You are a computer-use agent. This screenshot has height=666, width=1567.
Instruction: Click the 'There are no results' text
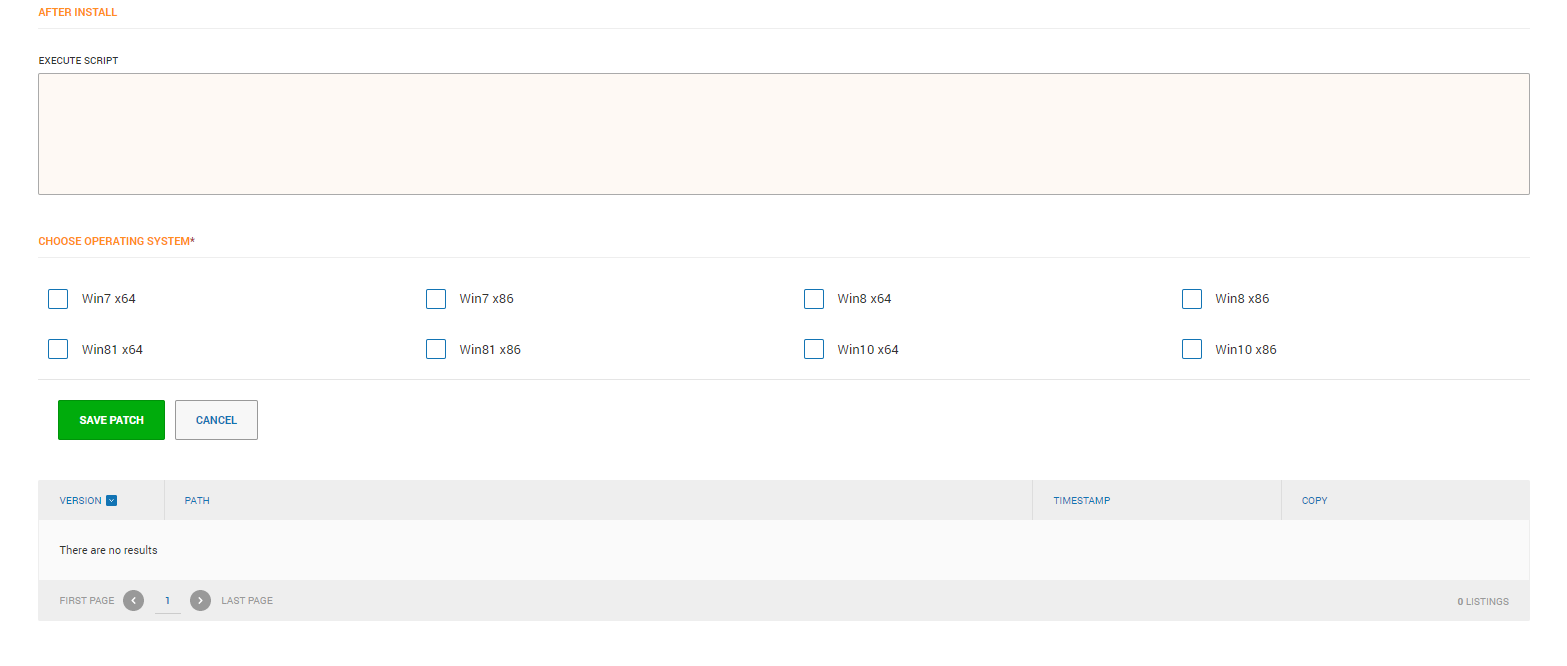pos(108,550)
